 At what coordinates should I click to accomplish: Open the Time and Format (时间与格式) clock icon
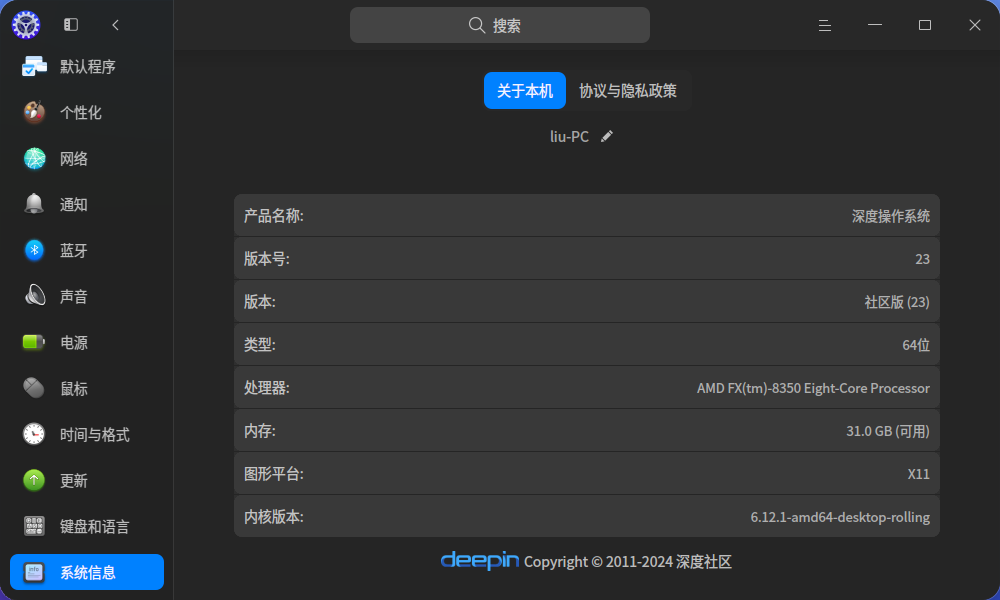coord(34,434)
